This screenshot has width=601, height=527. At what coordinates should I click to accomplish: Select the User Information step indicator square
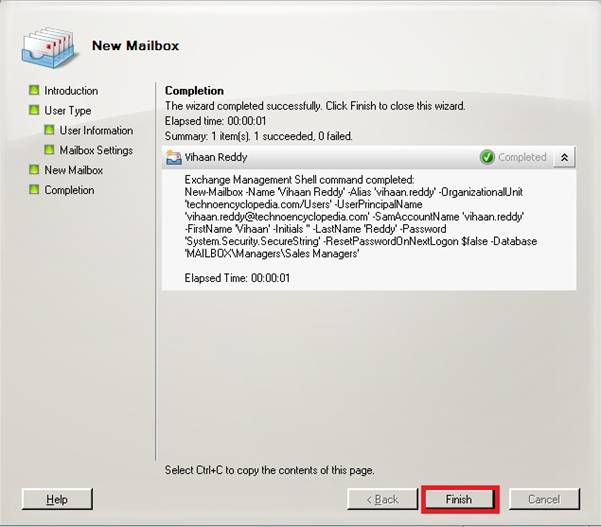[49, 130]
